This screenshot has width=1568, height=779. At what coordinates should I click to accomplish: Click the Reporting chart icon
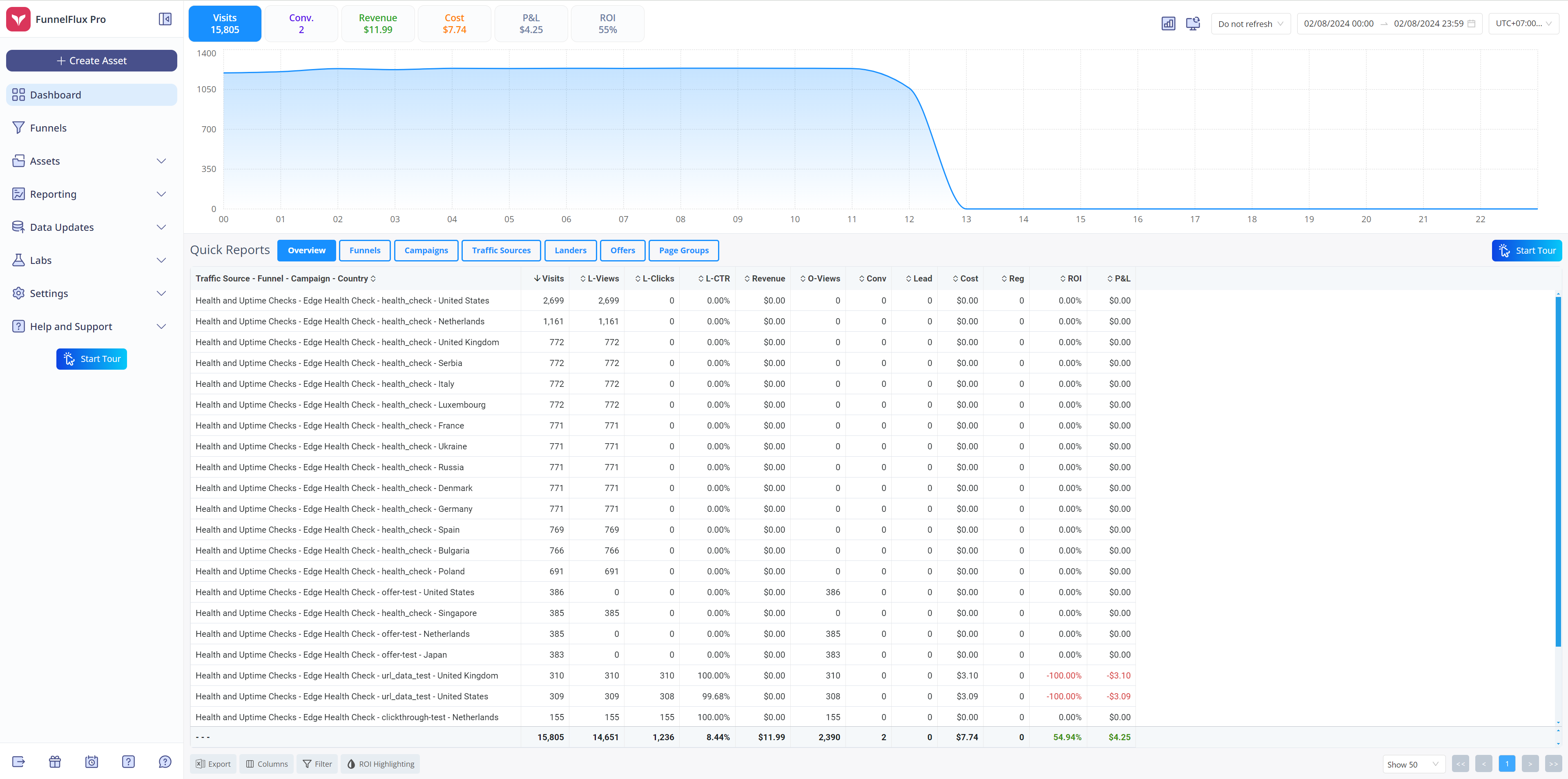point(18,194)
